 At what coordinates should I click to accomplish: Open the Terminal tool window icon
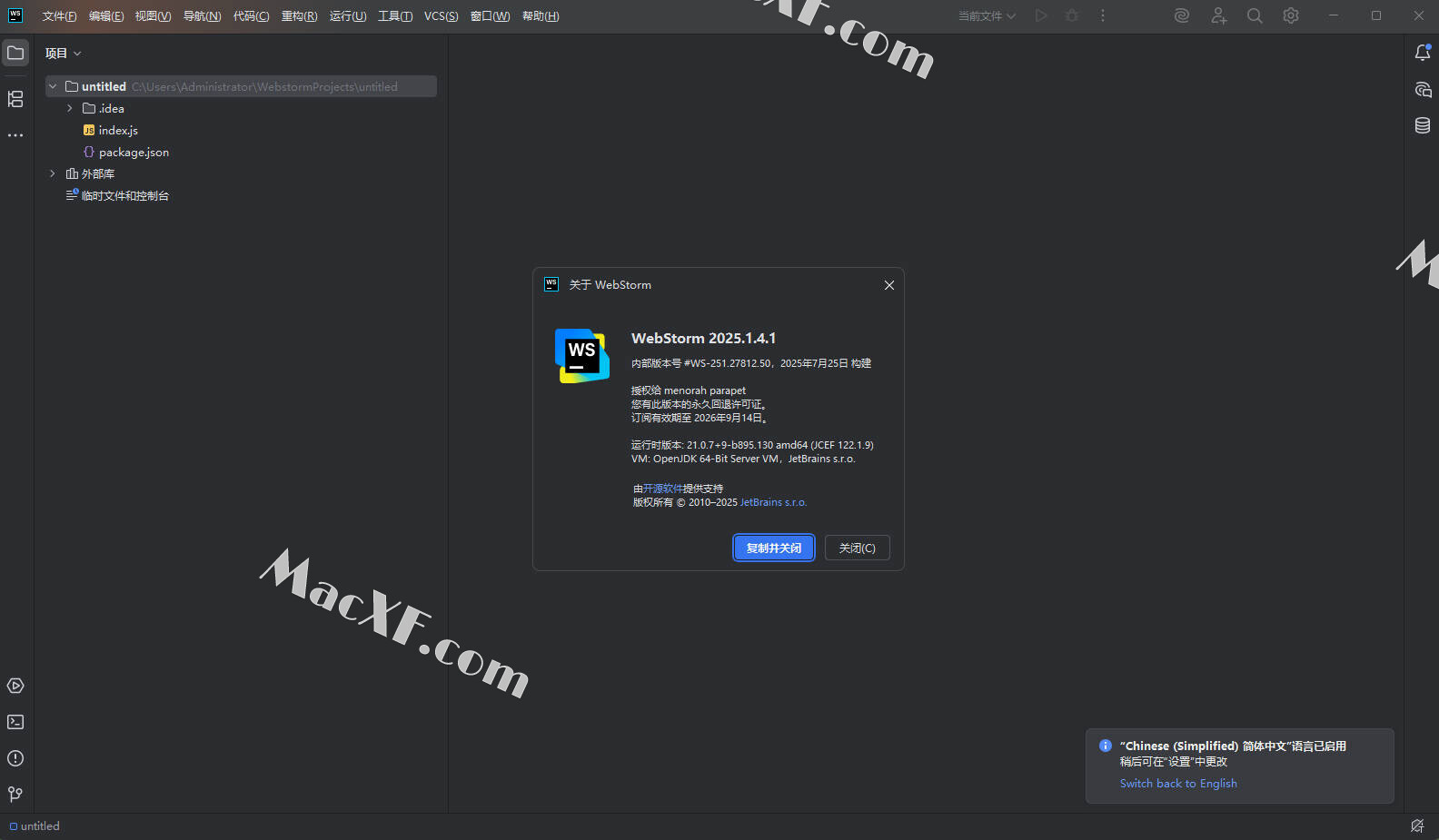[15, 722]
